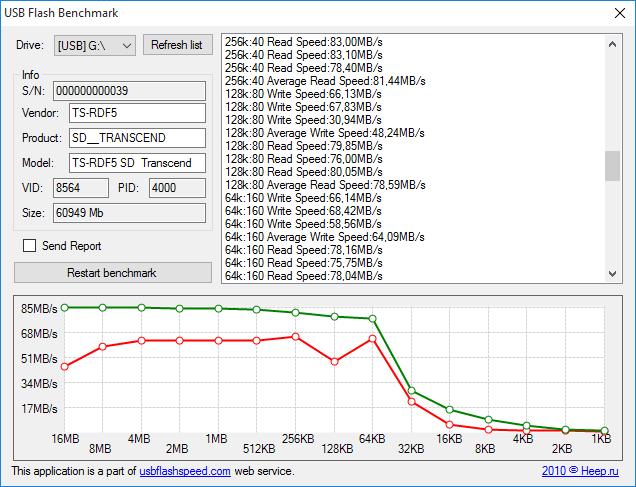Click the Model field text box
Viewport: 636px width, 487px height.
(x=136, y=162)
